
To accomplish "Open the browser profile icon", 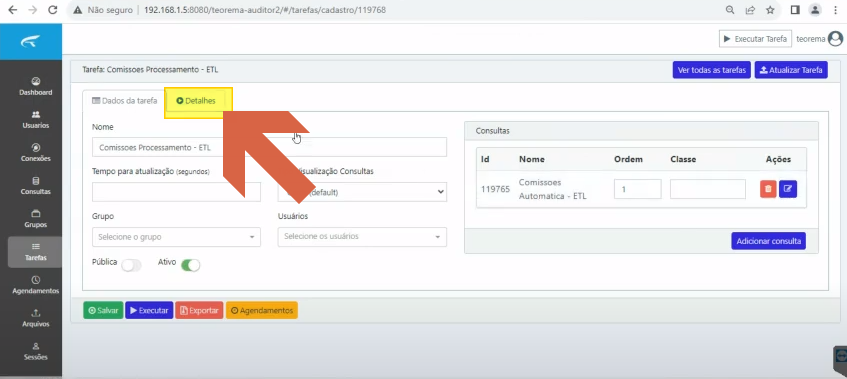I will pyautogui.click(x=815, y=10).
